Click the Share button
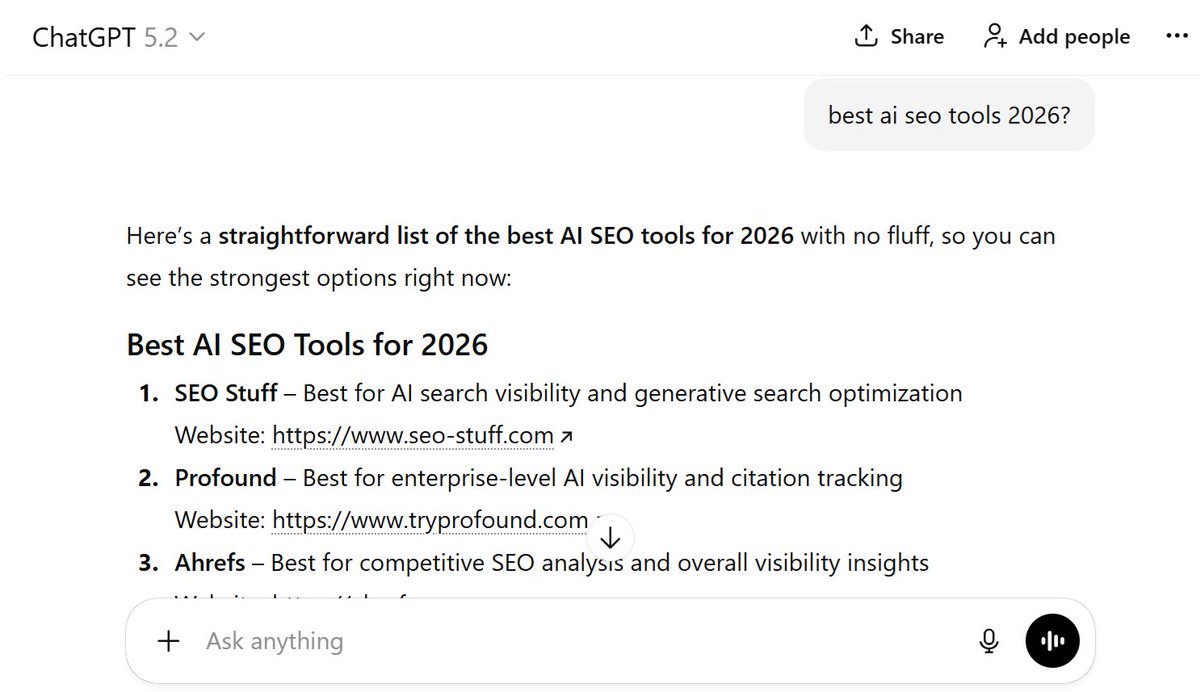 click(x=898, y=37)
